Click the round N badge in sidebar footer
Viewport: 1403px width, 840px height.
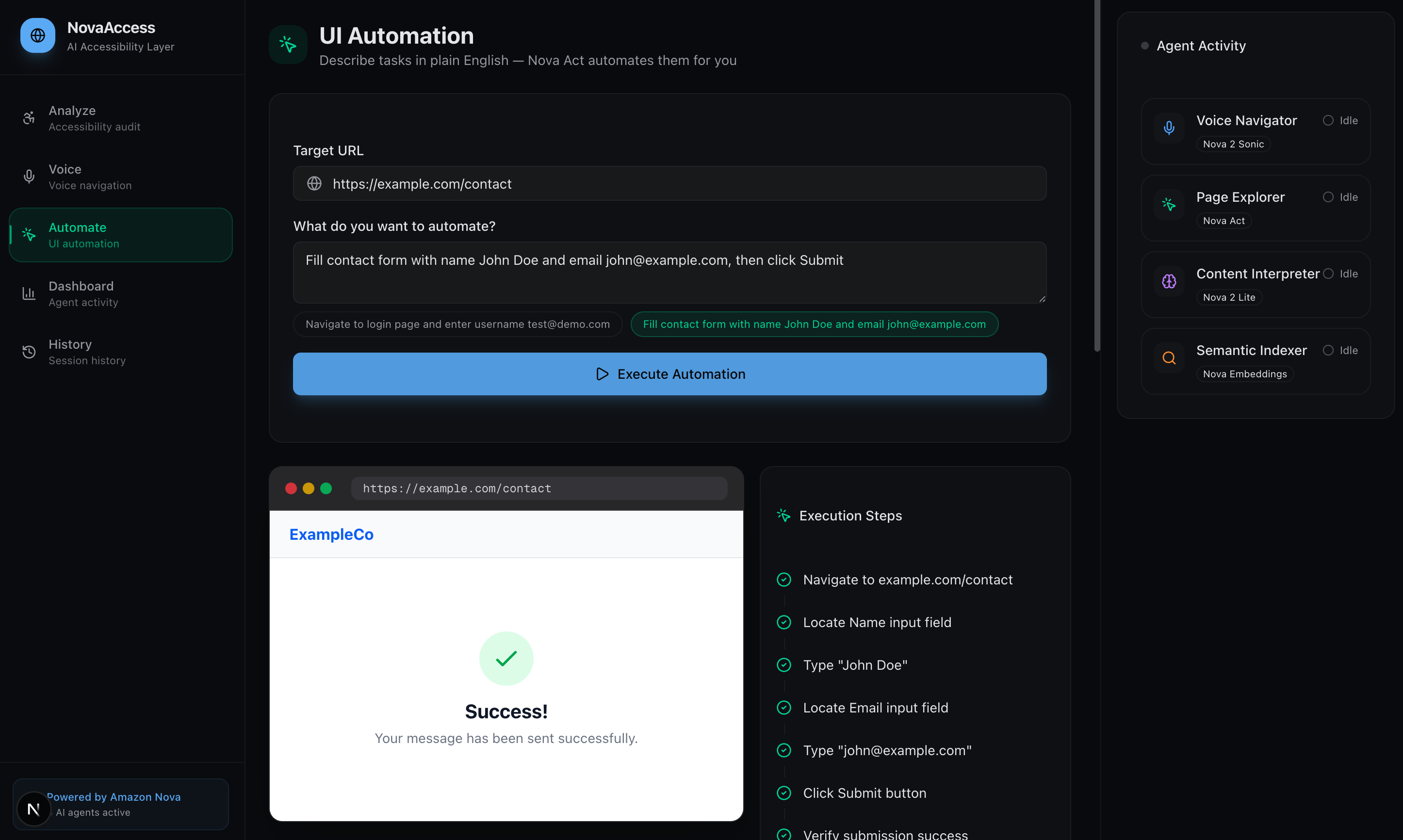tap(33, 809)
